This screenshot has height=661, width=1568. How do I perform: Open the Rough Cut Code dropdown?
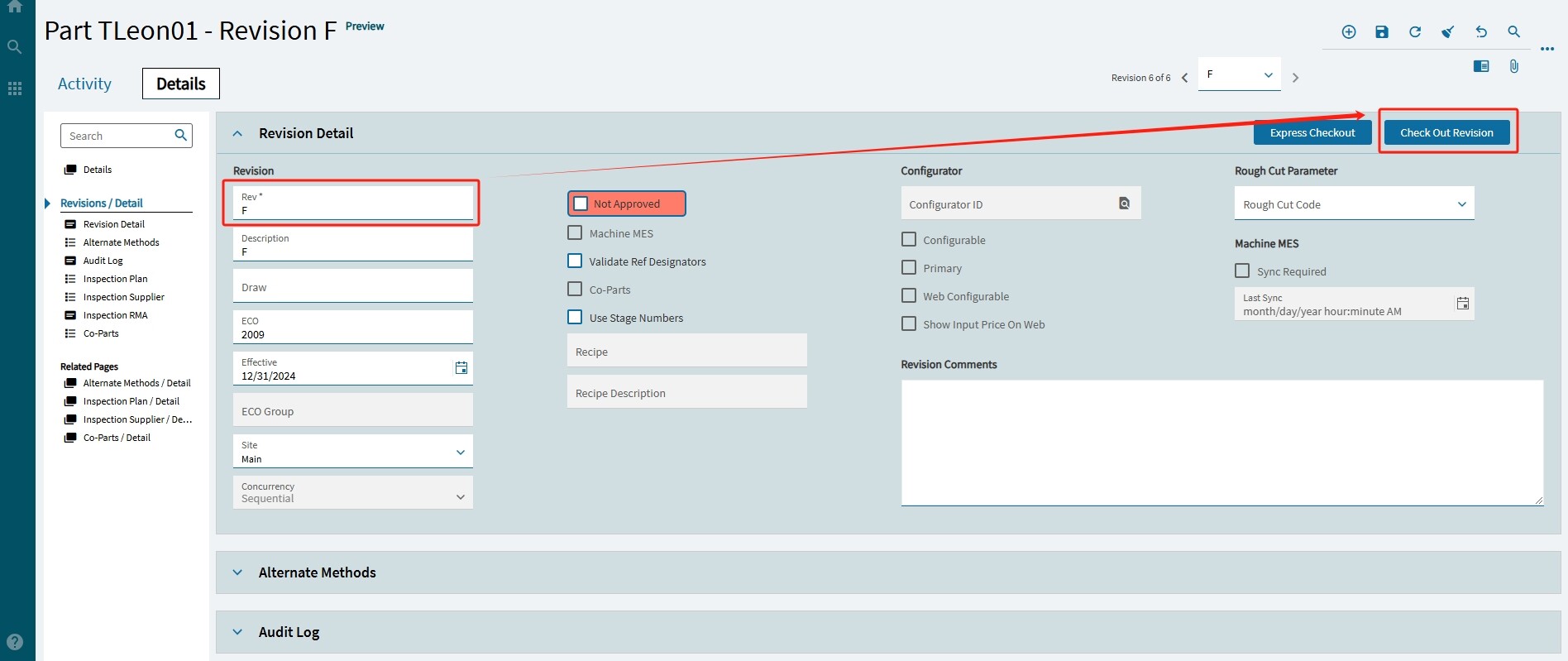[1354, 204]
